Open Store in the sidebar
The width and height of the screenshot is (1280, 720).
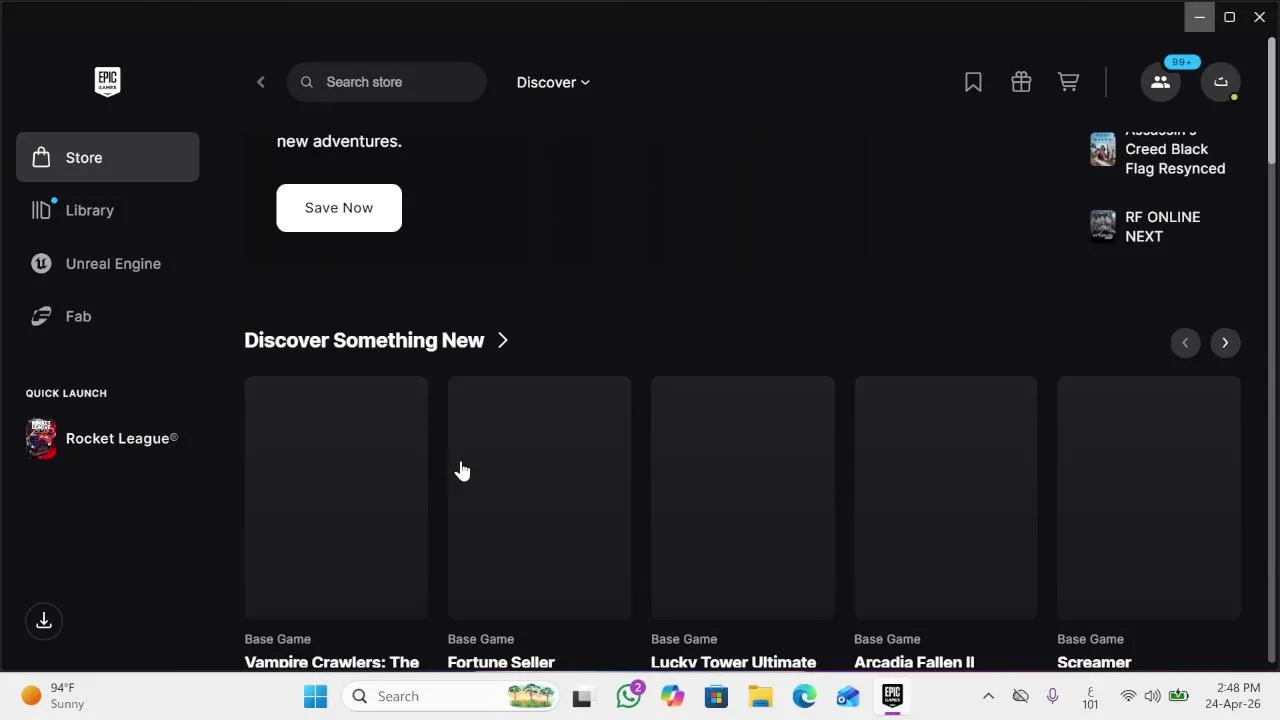(x=107, y=157)
